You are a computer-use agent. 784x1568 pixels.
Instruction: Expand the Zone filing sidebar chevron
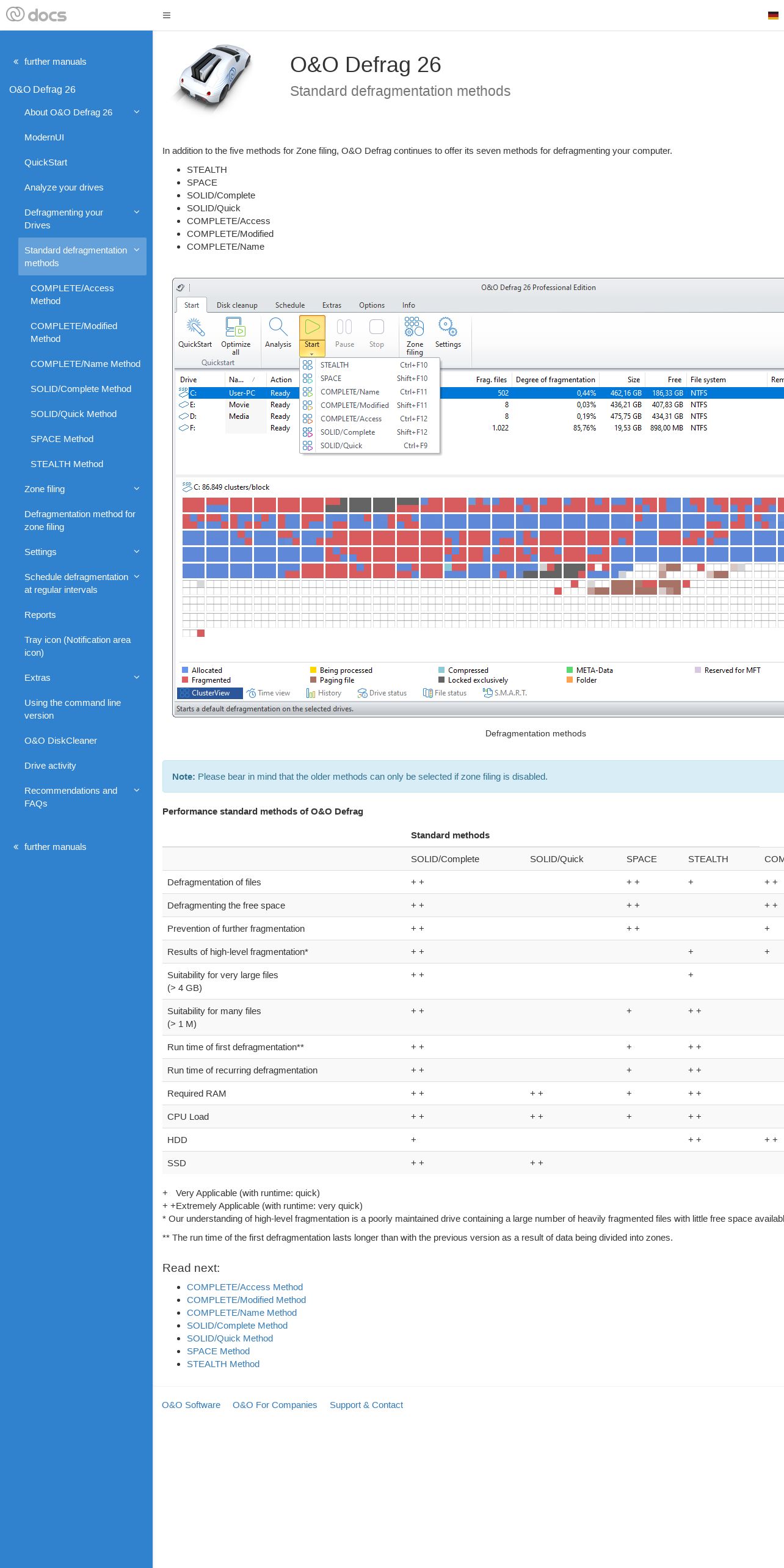[x=137, y=489]
